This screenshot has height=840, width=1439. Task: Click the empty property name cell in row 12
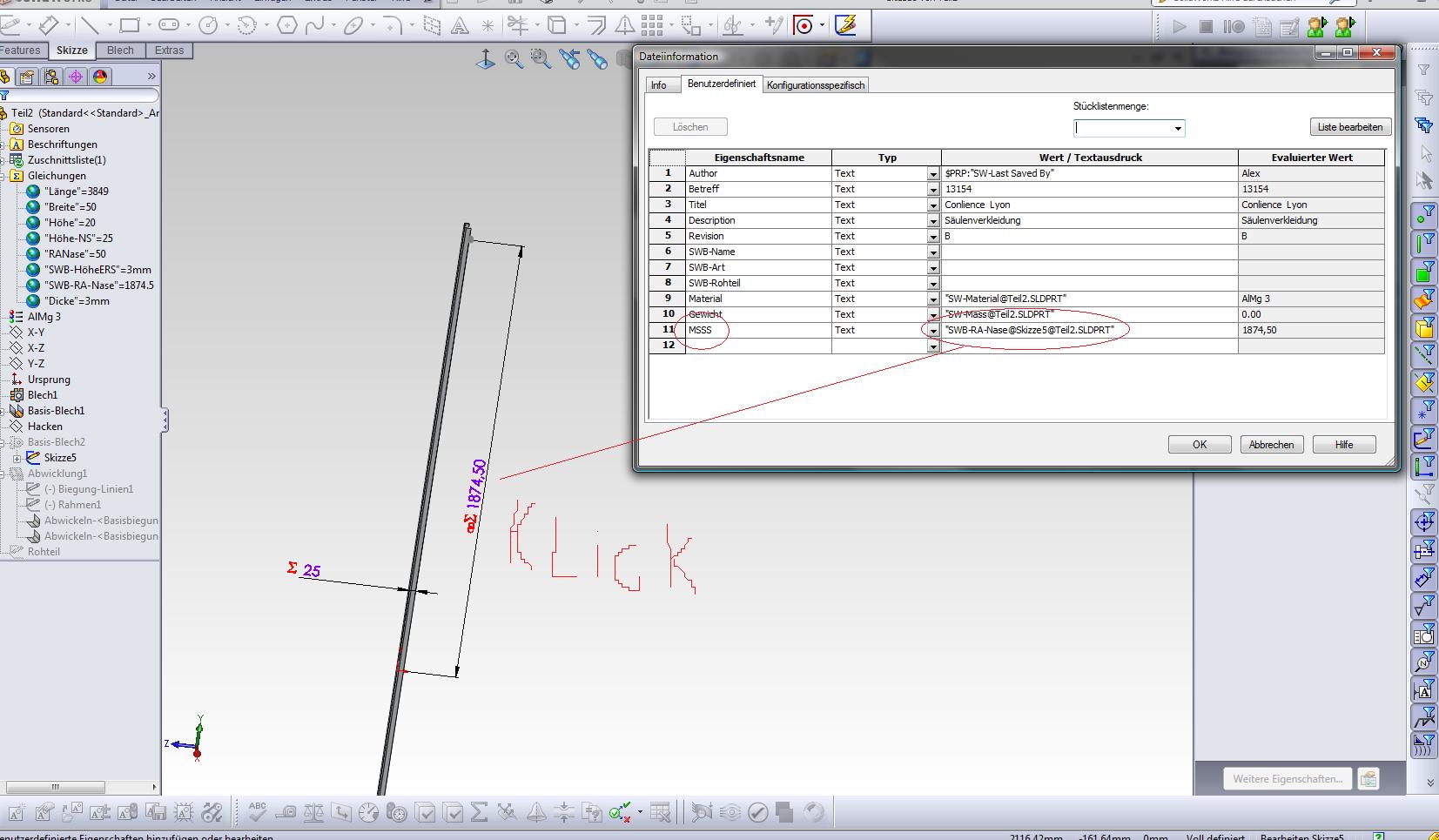coord(758,346)
